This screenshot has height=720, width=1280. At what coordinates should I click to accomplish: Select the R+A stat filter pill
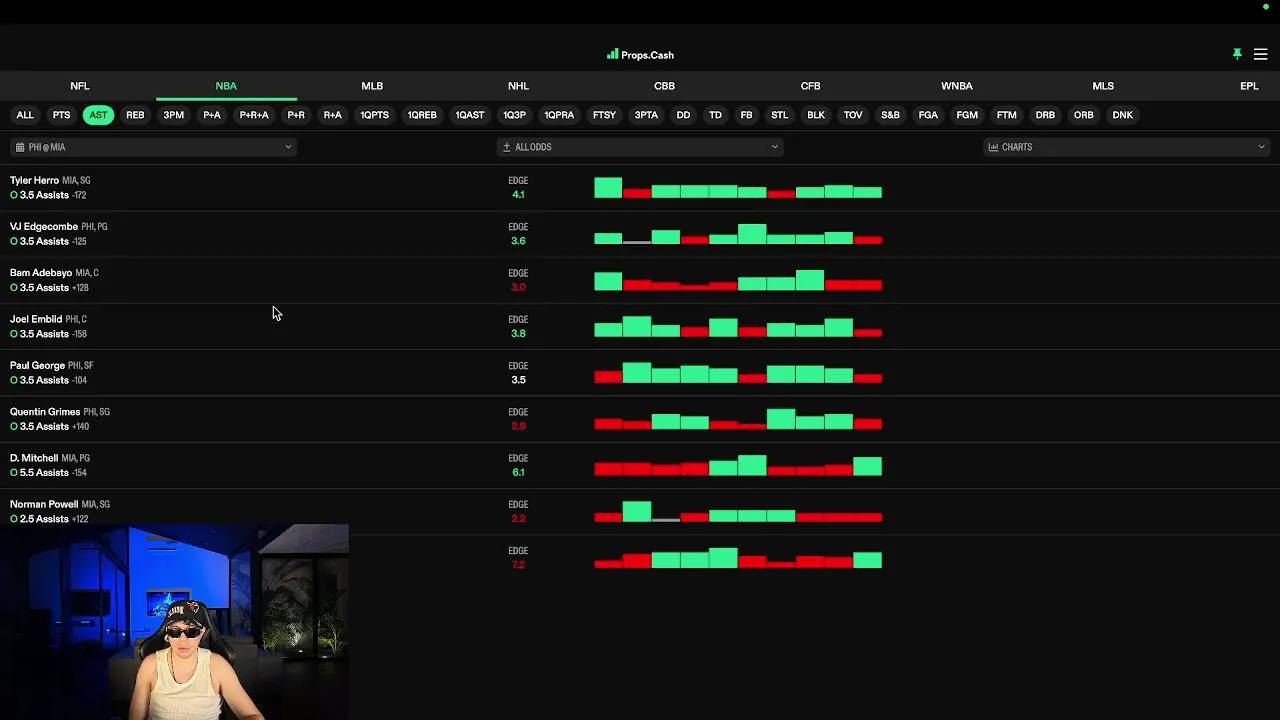tap(333, 115)
